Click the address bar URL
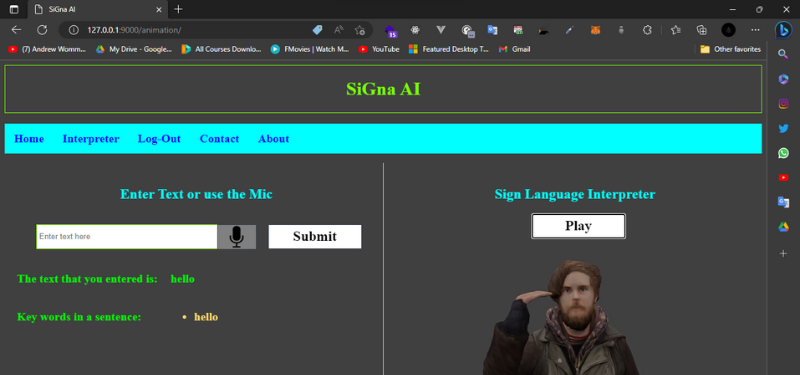The height and width of the screenshot is (375, 800). [134, 30]
